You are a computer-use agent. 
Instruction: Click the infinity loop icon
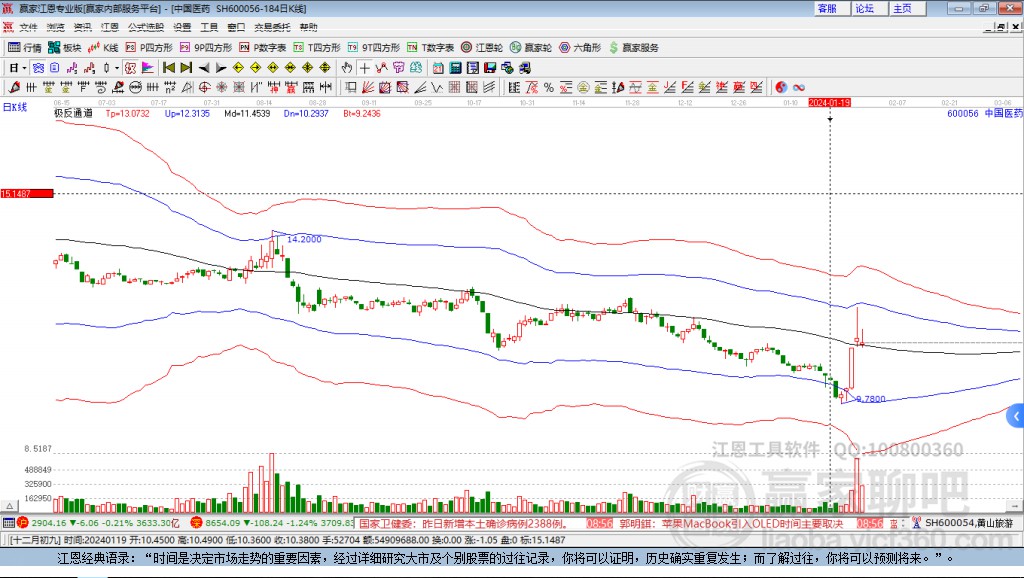(799, 88)
